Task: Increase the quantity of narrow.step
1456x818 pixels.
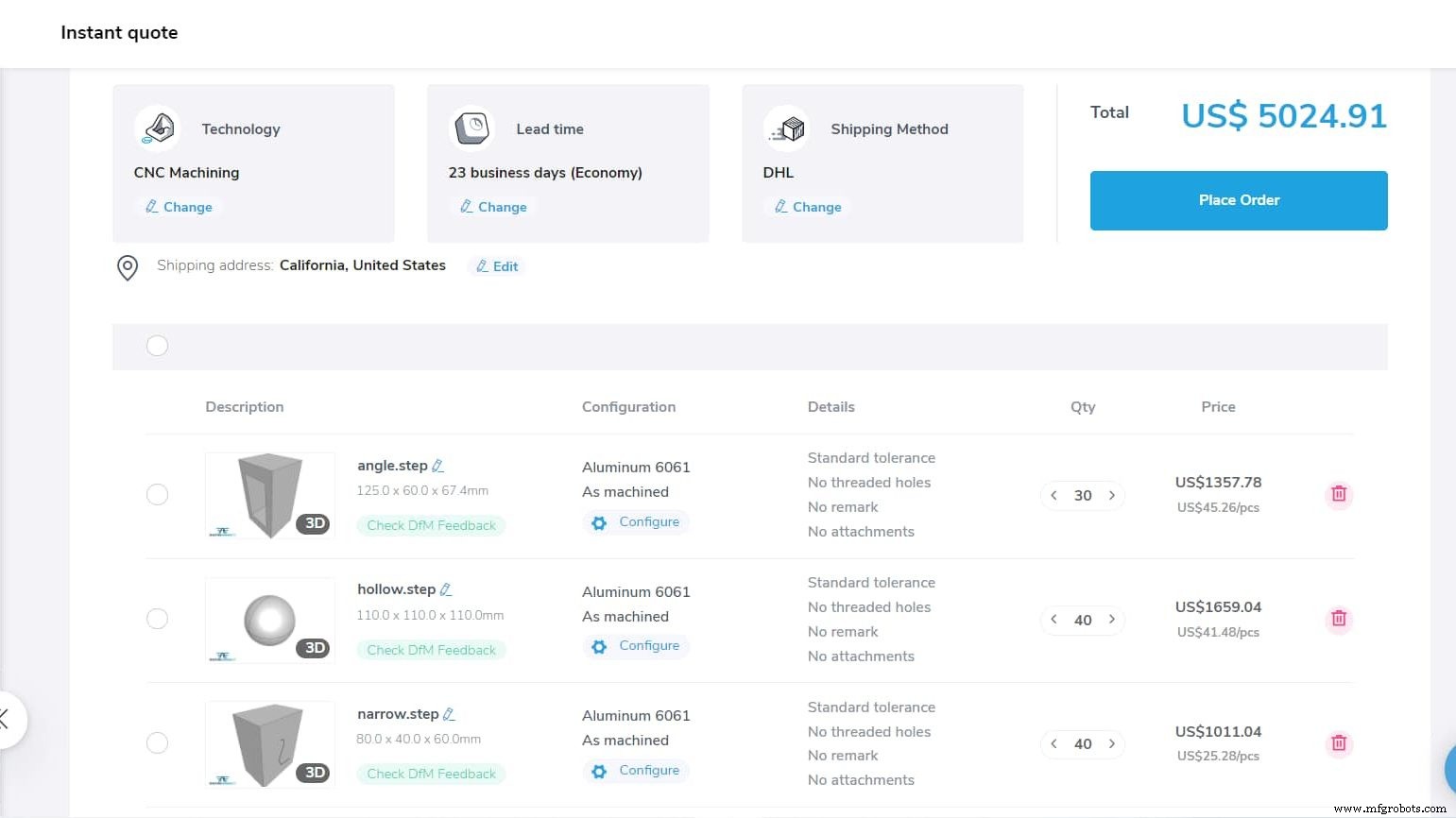Action: (1112, 744)
